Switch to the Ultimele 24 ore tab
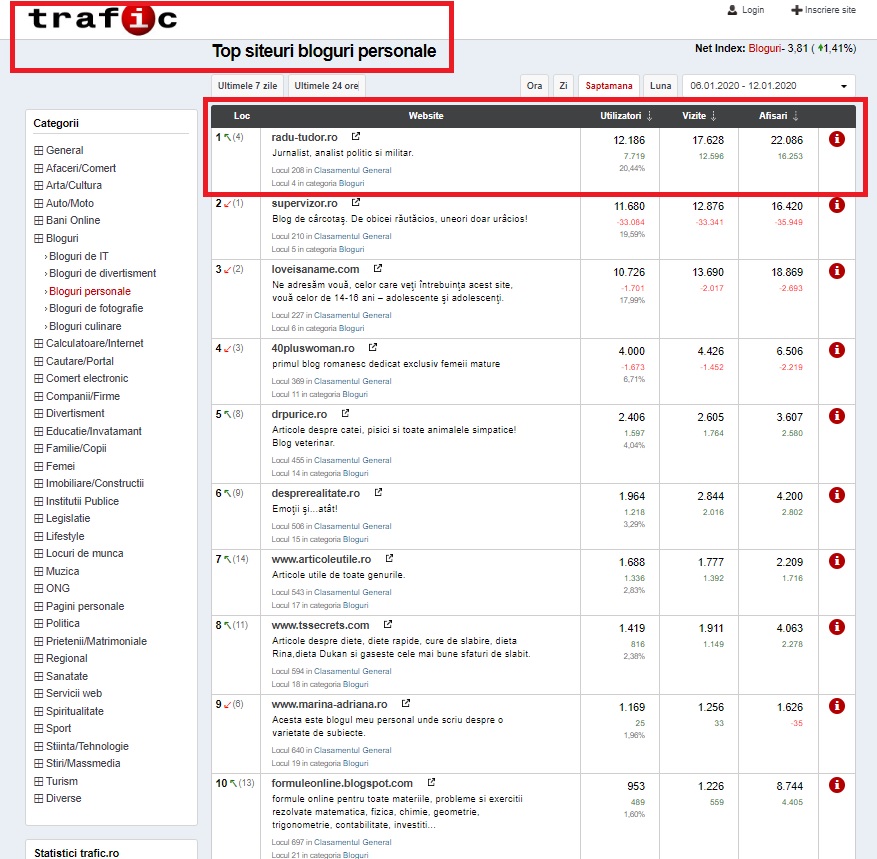This screenshot has width=877, height=859. pyautogui.click(x=325, y=86)
